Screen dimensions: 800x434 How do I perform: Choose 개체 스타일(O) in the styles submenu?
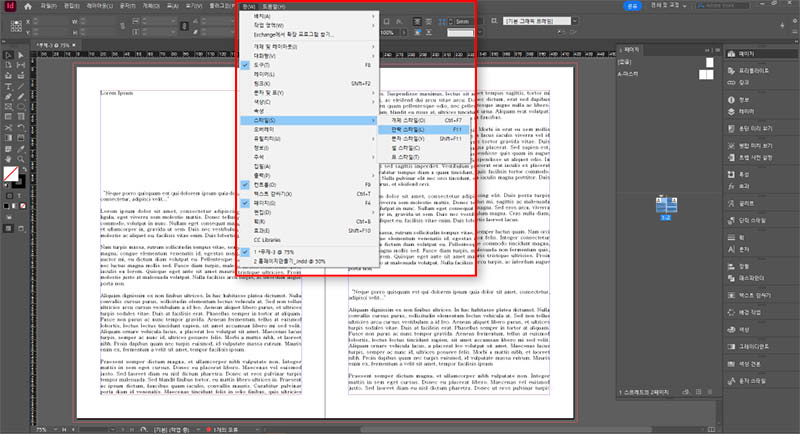[423, 120]
